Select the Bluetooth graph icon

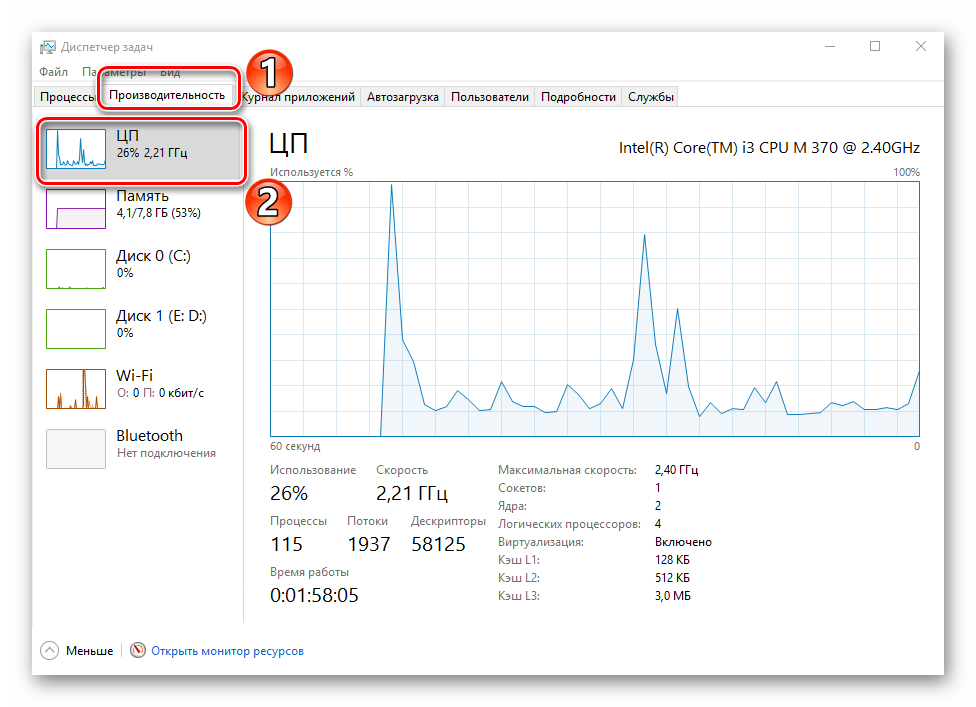coord(76,449)
